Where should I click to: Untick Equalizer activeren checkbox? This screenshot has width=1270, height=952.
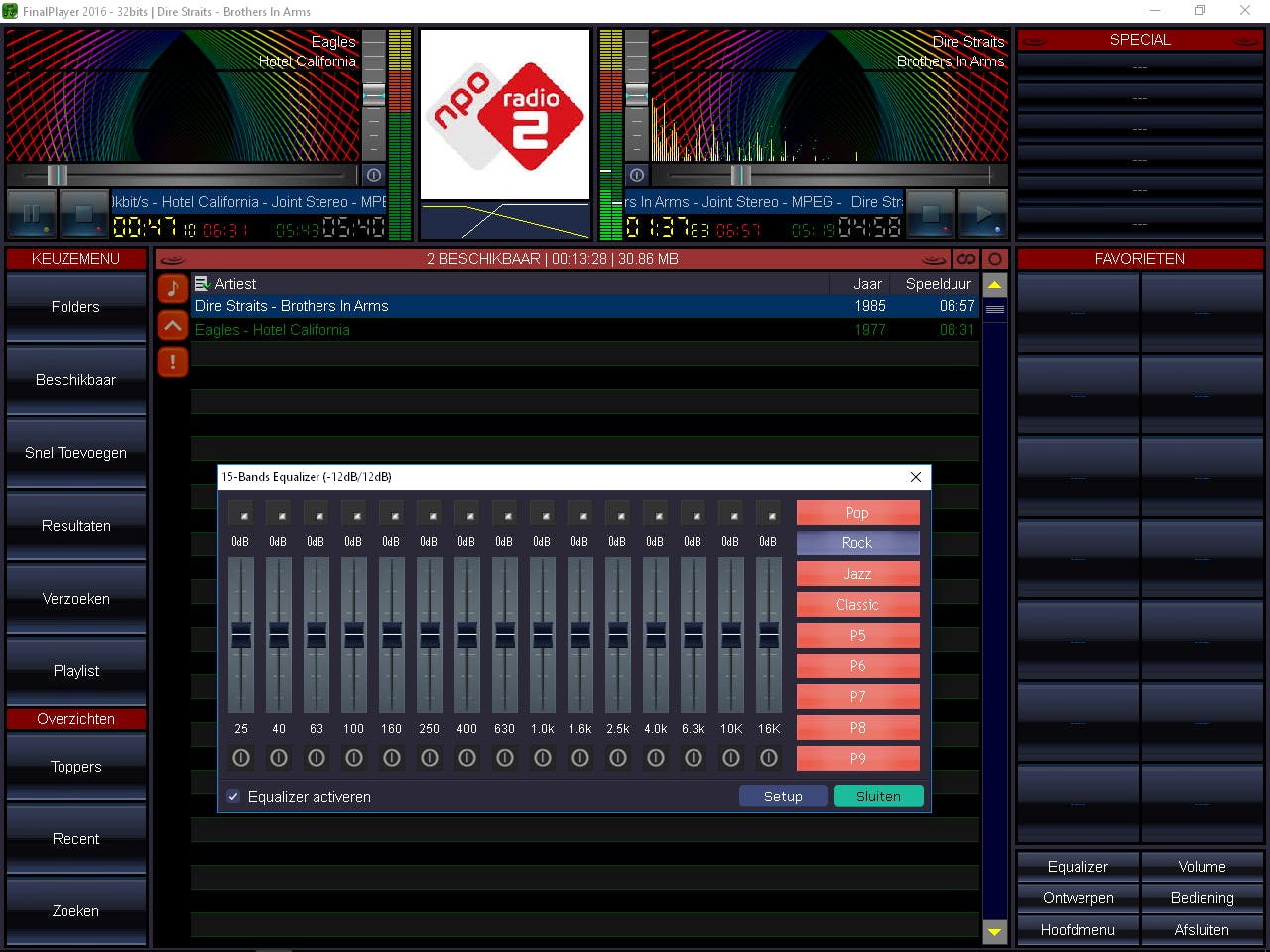coord(233,797)
